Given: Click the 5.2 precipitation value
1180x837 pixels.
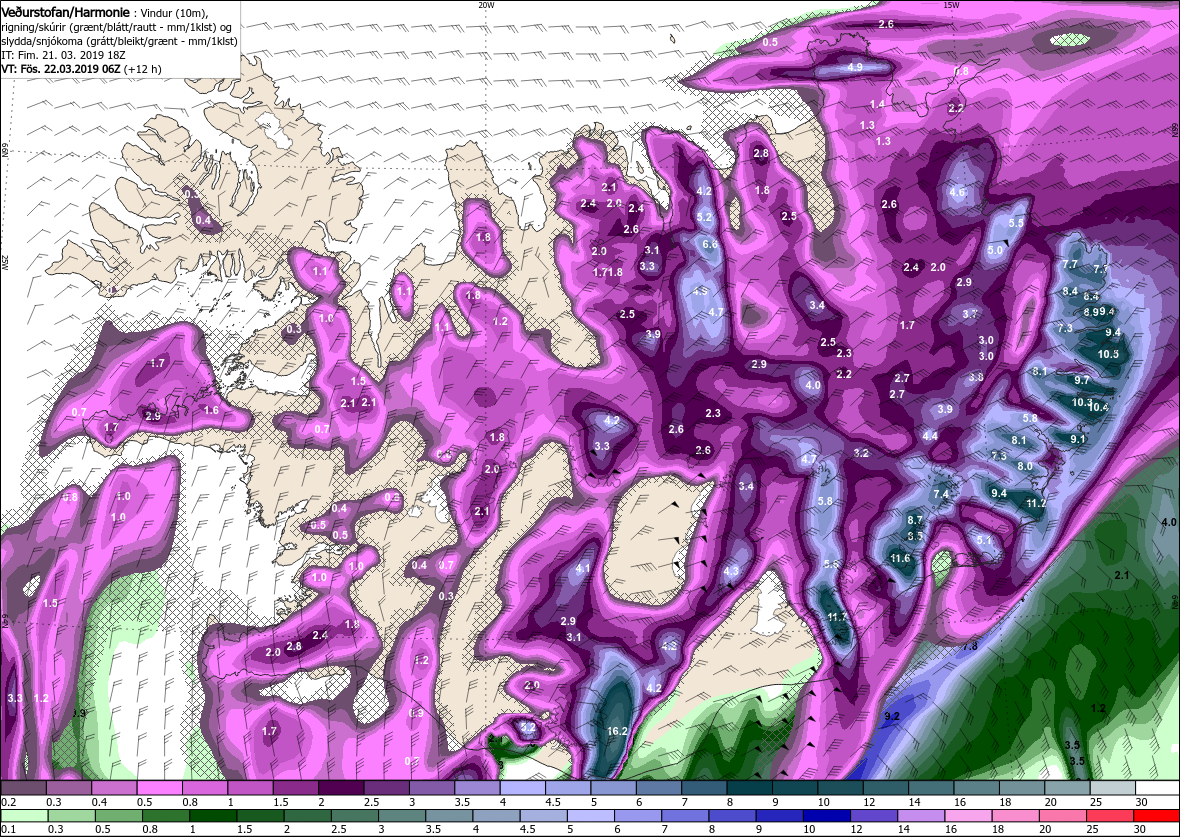Looking at the screenshot, I should [x=704, y=217].
